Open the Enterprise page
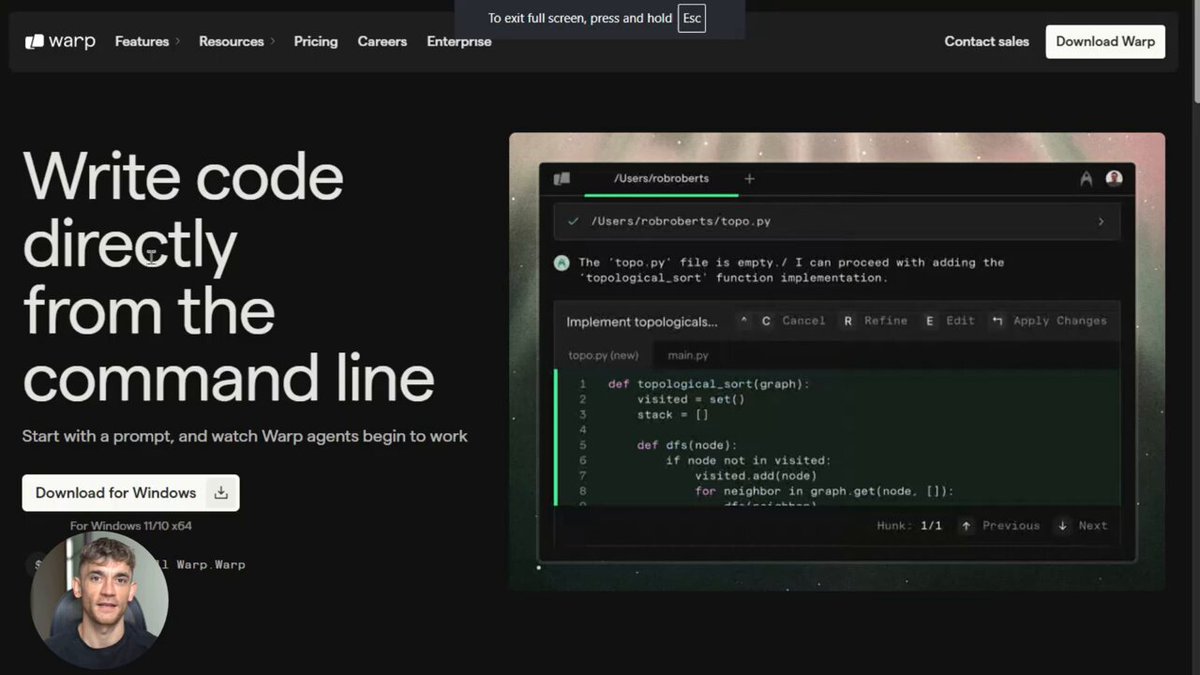This screenshot has width=1200, height=675. (x=459, y=42)
